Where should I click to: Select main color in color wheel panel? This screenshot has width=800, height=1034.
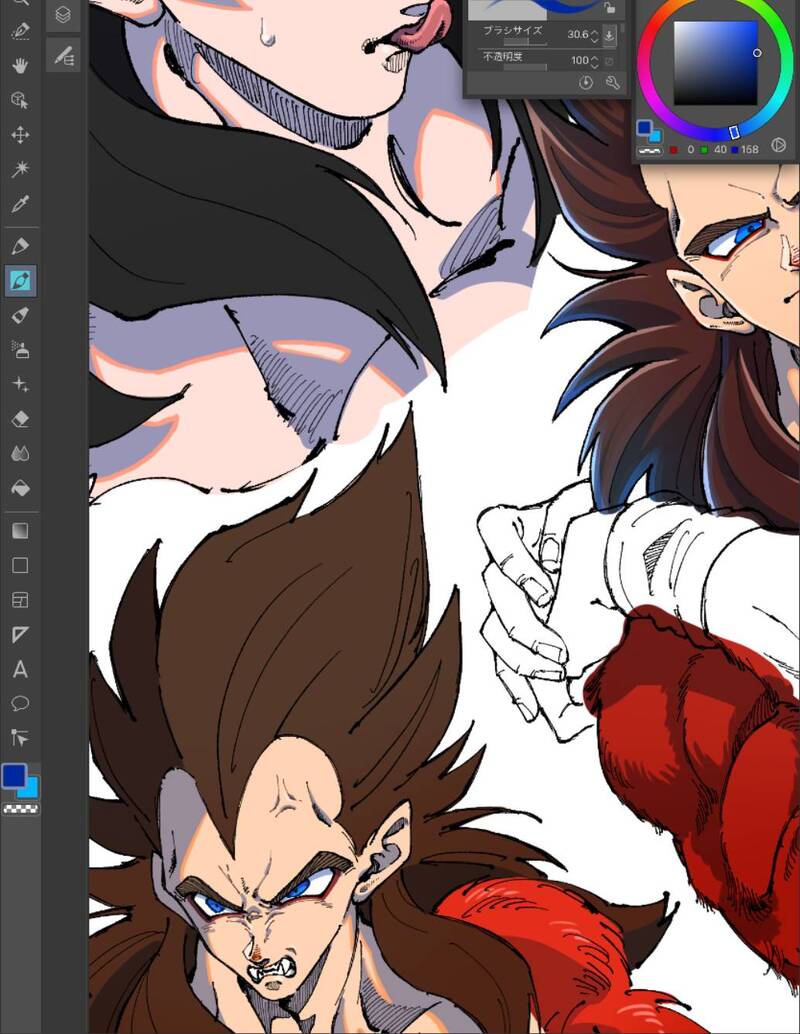click(x=645, y=128)
